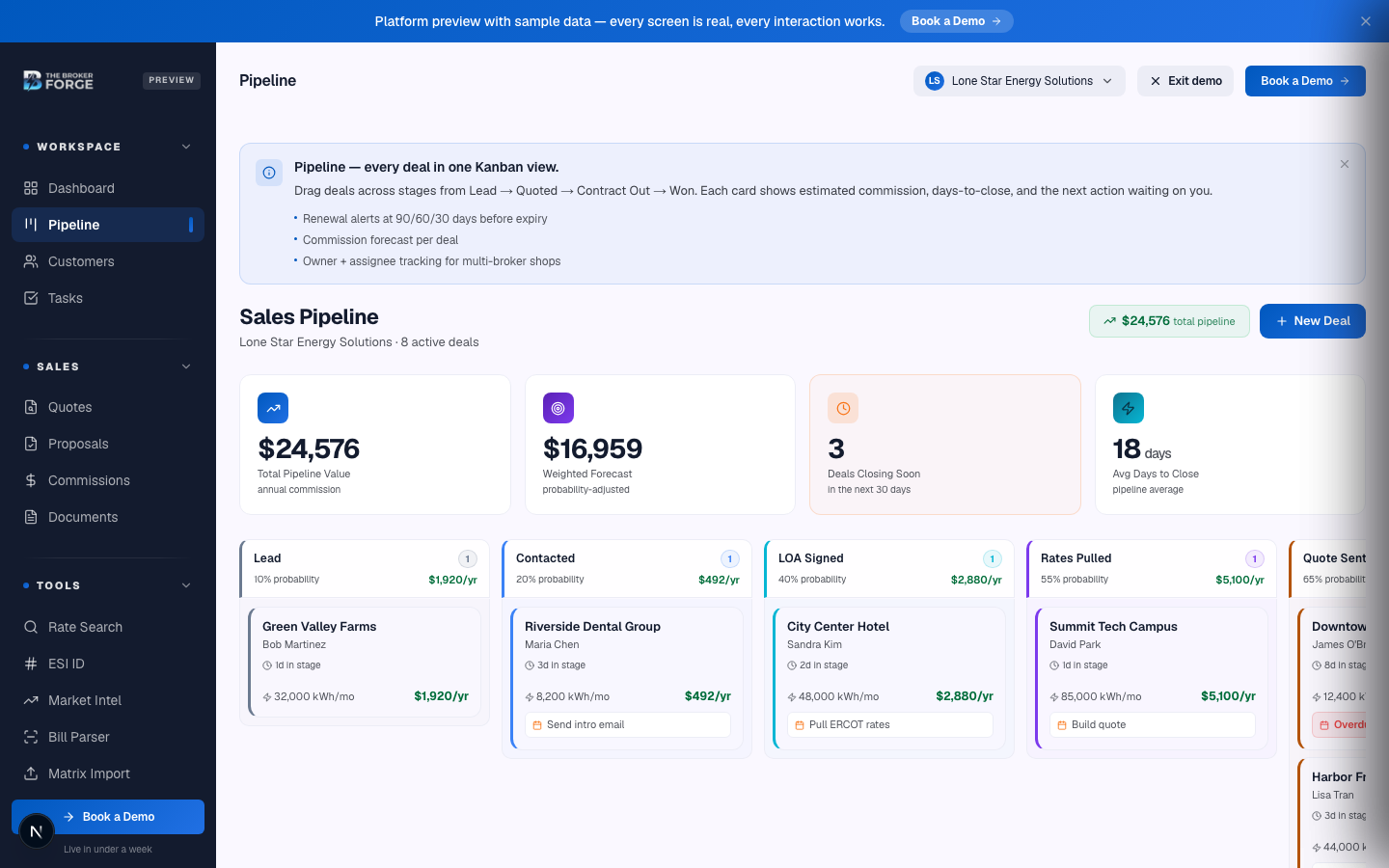1389x868 pixels.
Task: Click the Tasks checkbox icon in sidebar
Action: pyautogui.click(x=31, y=298)
